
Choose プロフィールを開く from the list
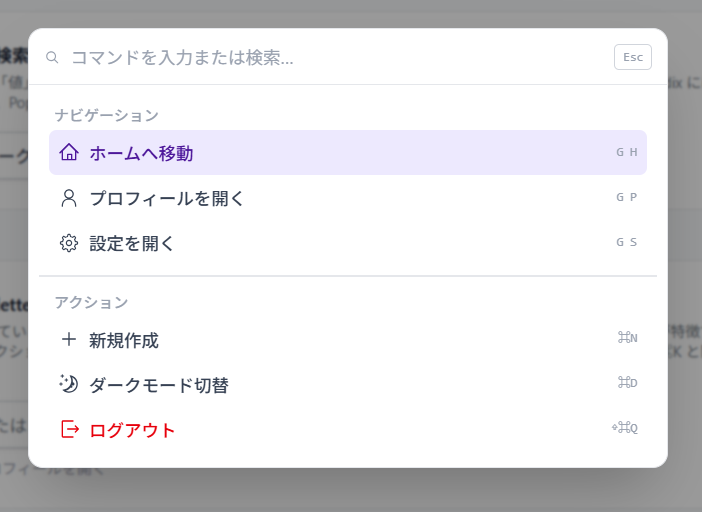pos(348,198)
